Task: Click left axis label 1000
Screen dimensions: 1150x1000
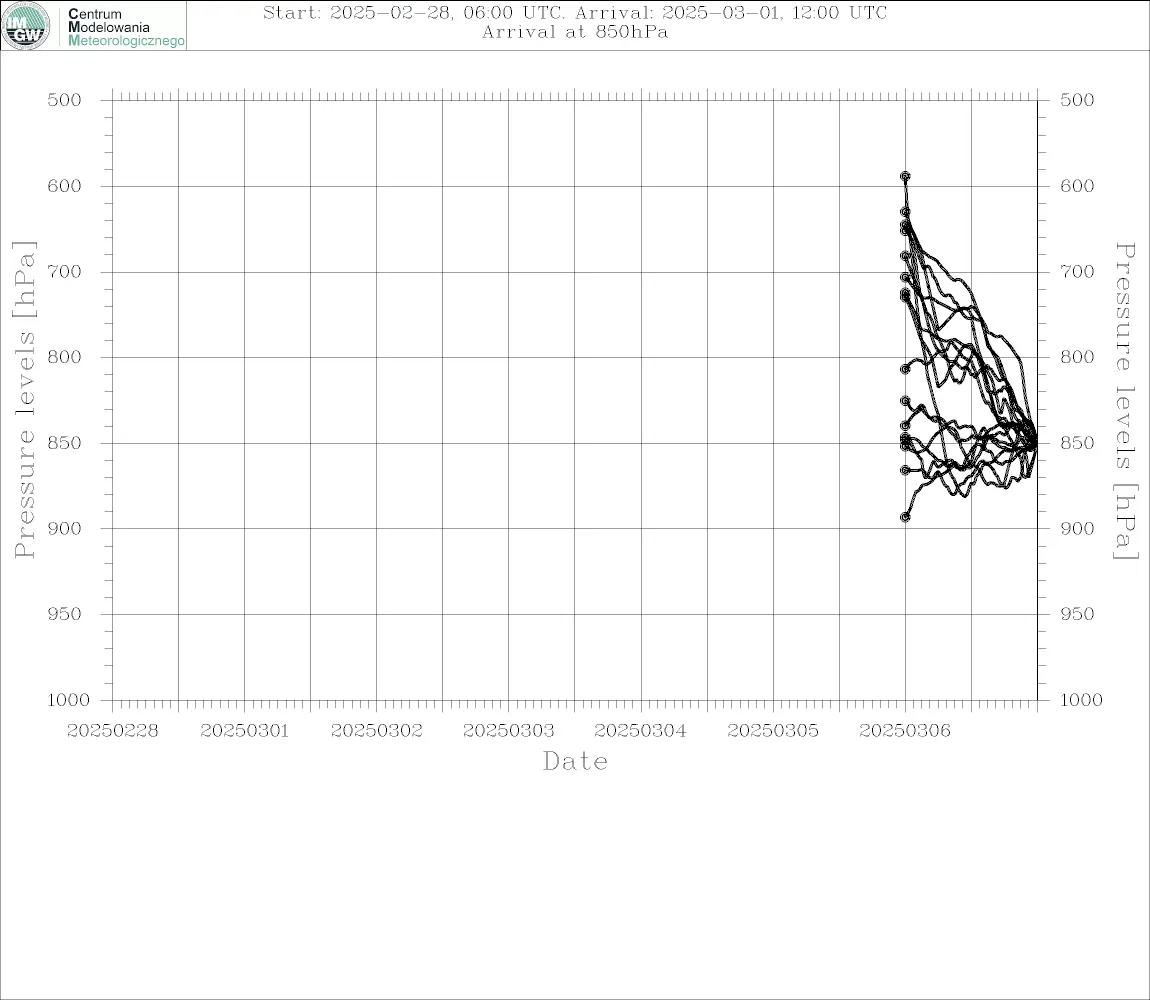Action: (69, 700)
